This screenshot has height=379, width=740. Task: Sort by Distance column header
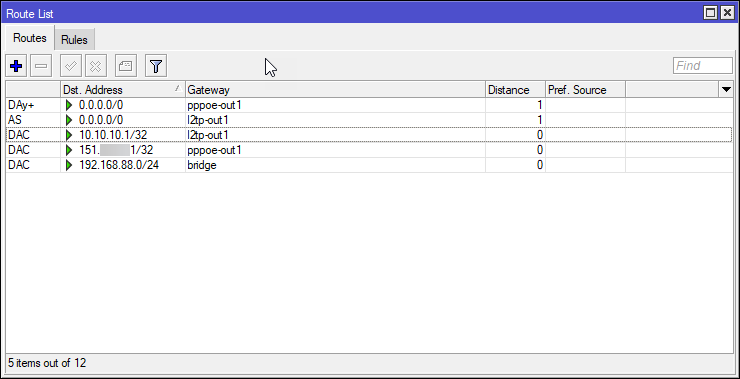pyautogui.click(x=515, y=90)
